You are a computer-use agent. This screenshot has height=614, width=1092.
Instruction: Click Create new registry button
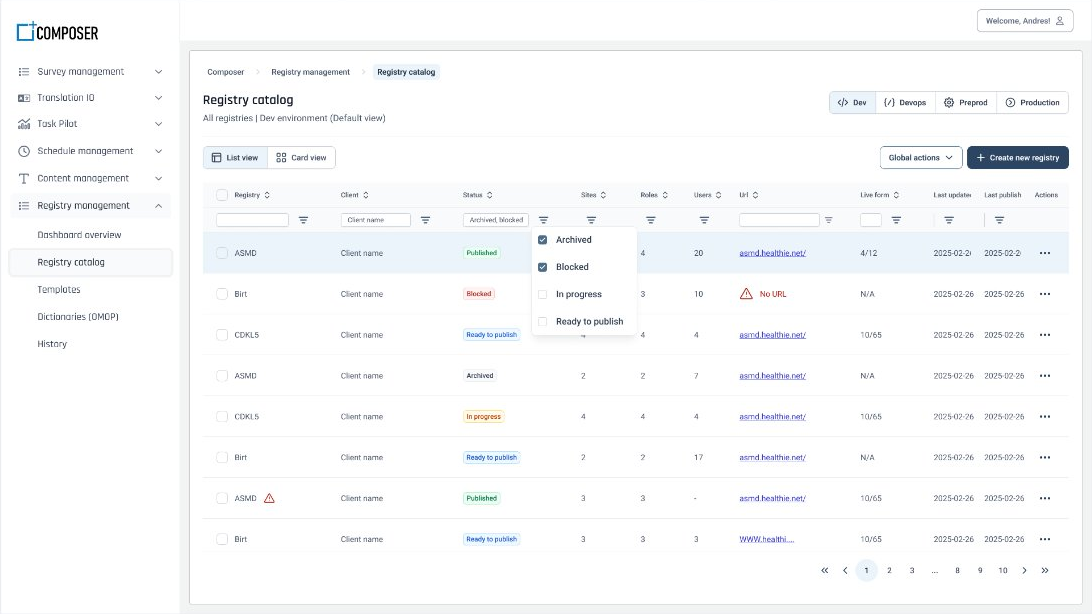click(x=1017, y=157)
